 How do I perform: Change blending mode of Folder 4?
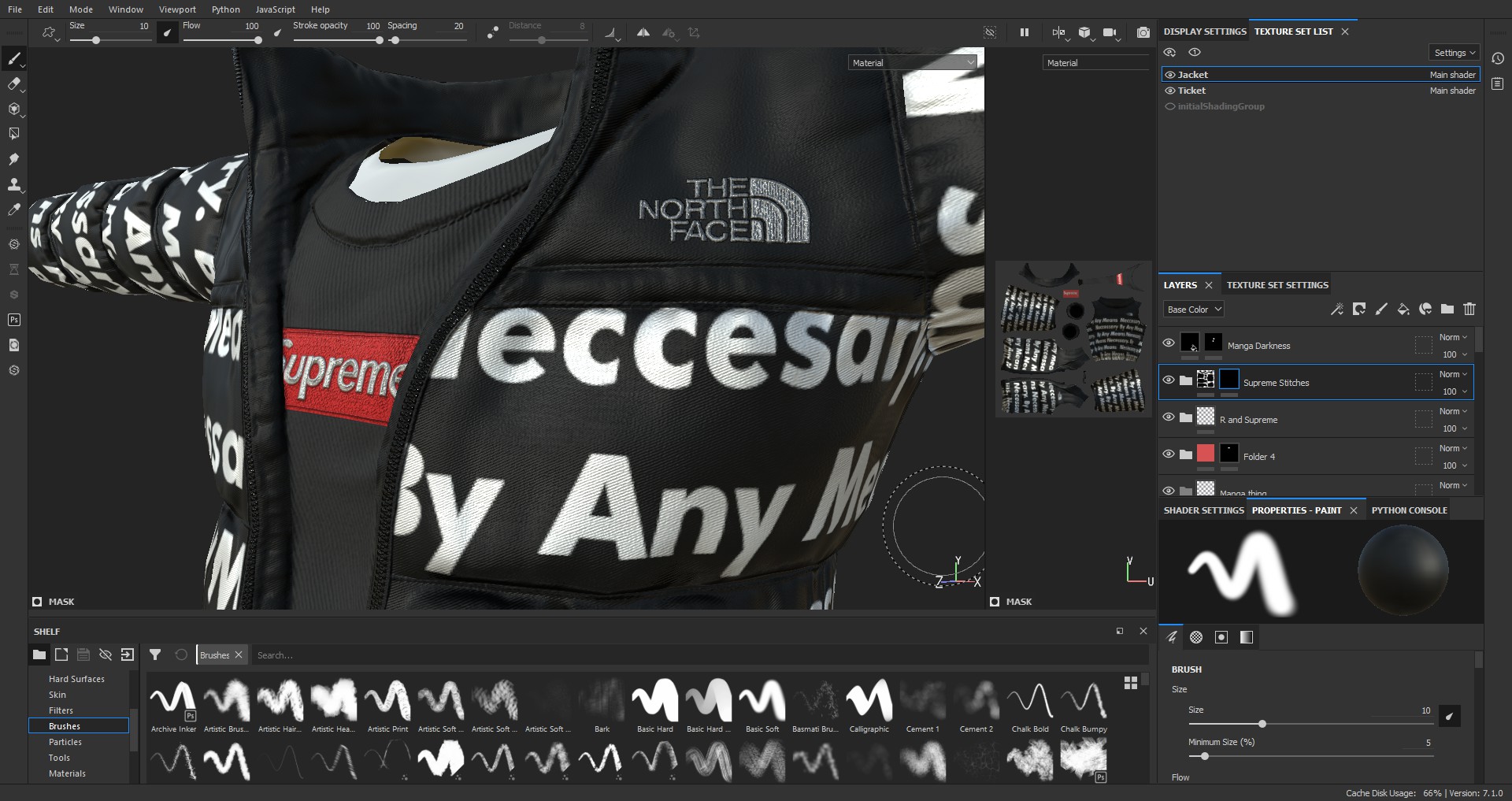click(1453, 448)
